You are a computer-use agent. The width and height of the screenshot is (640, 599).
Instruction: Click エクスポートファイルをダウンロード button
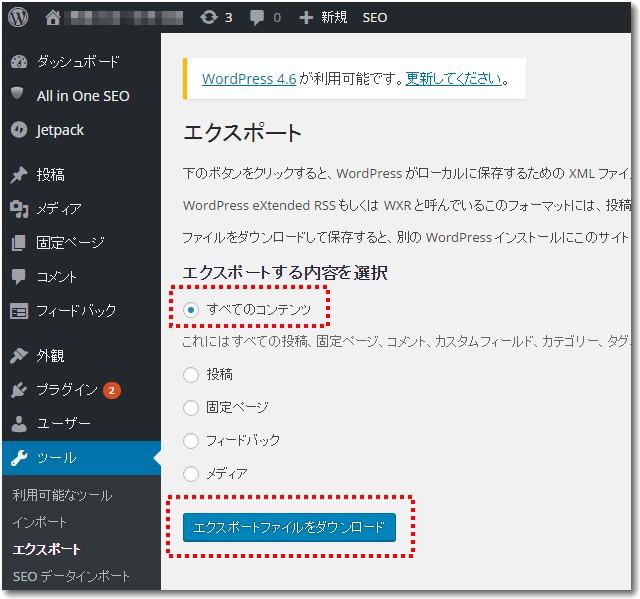coord(289,527)
